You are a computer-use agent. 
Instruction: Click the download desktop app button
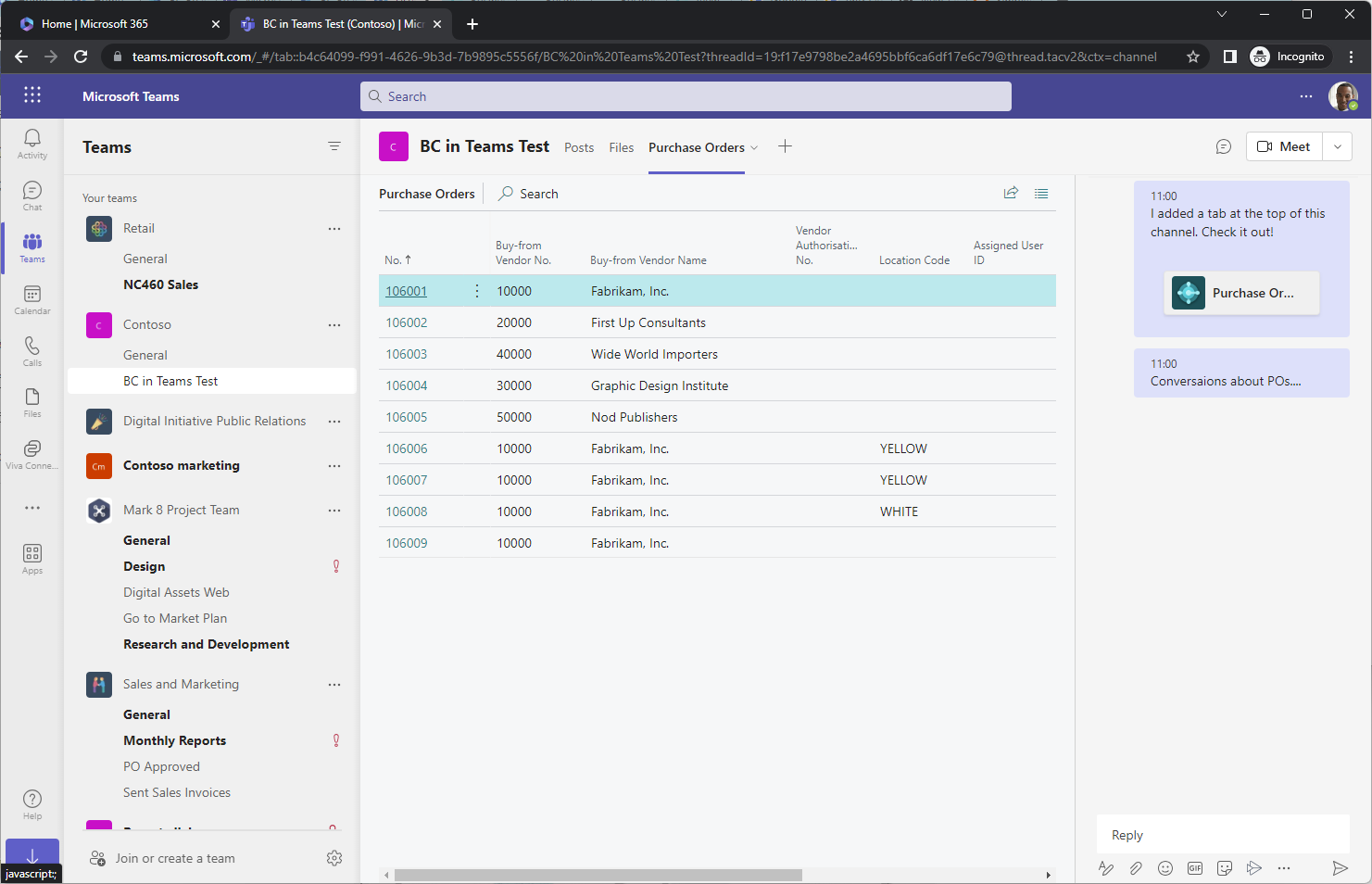[x=32, y=854]
